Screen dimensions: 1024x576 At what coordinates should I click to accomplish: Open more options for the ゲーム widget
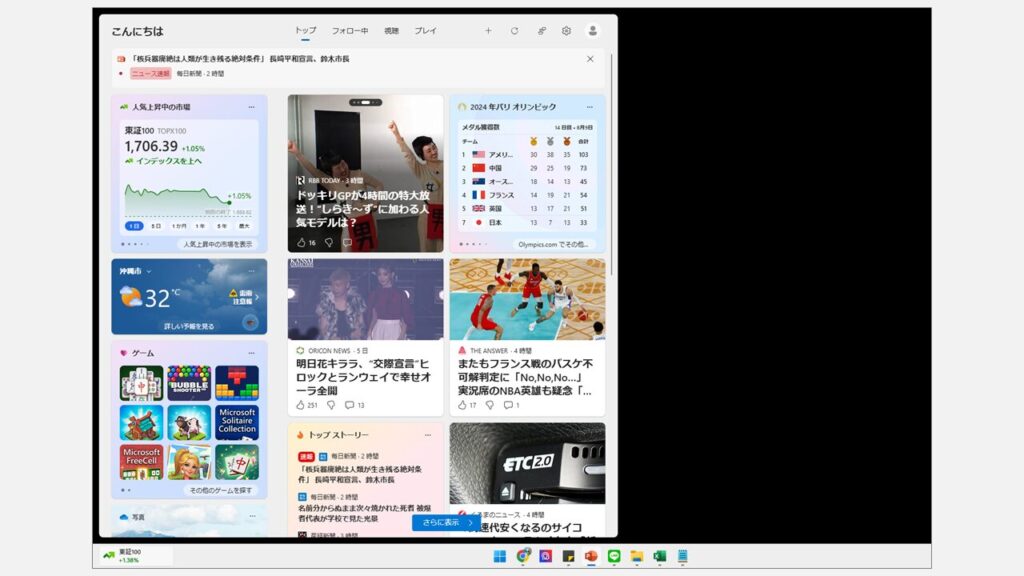click(252, 353)
